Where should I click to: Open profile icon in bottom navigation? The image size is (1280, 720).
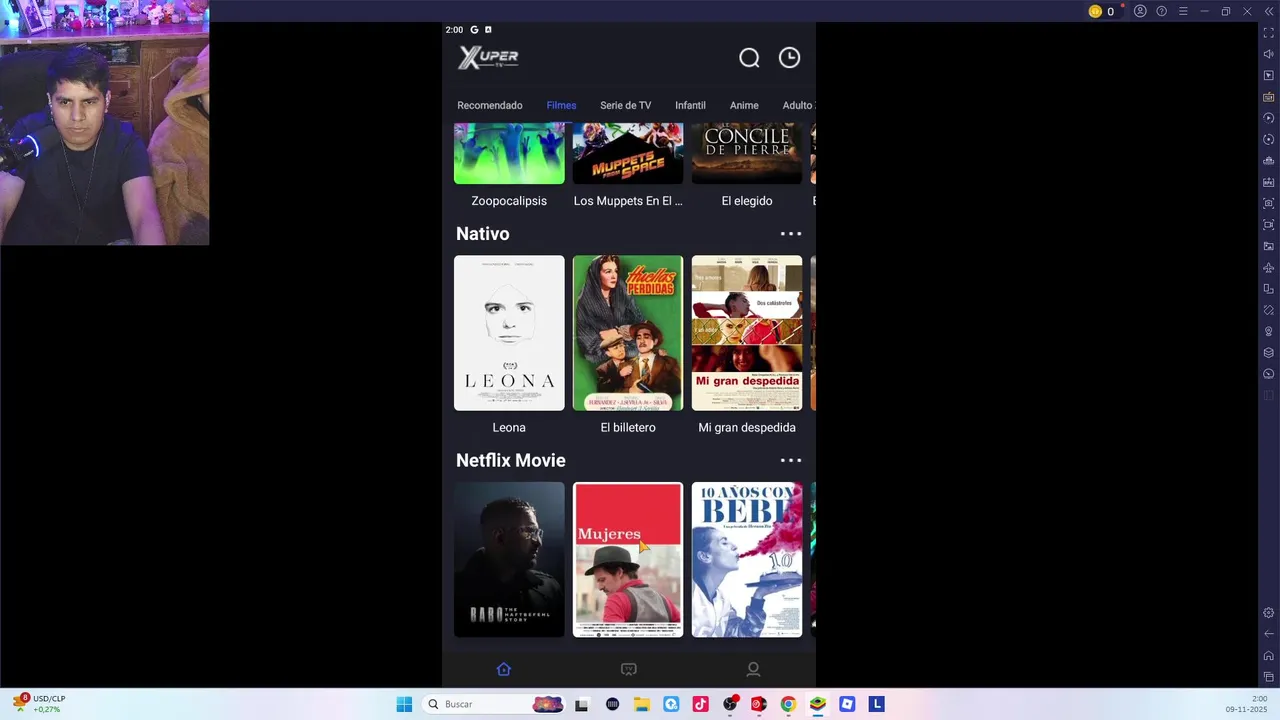point(753,669)
